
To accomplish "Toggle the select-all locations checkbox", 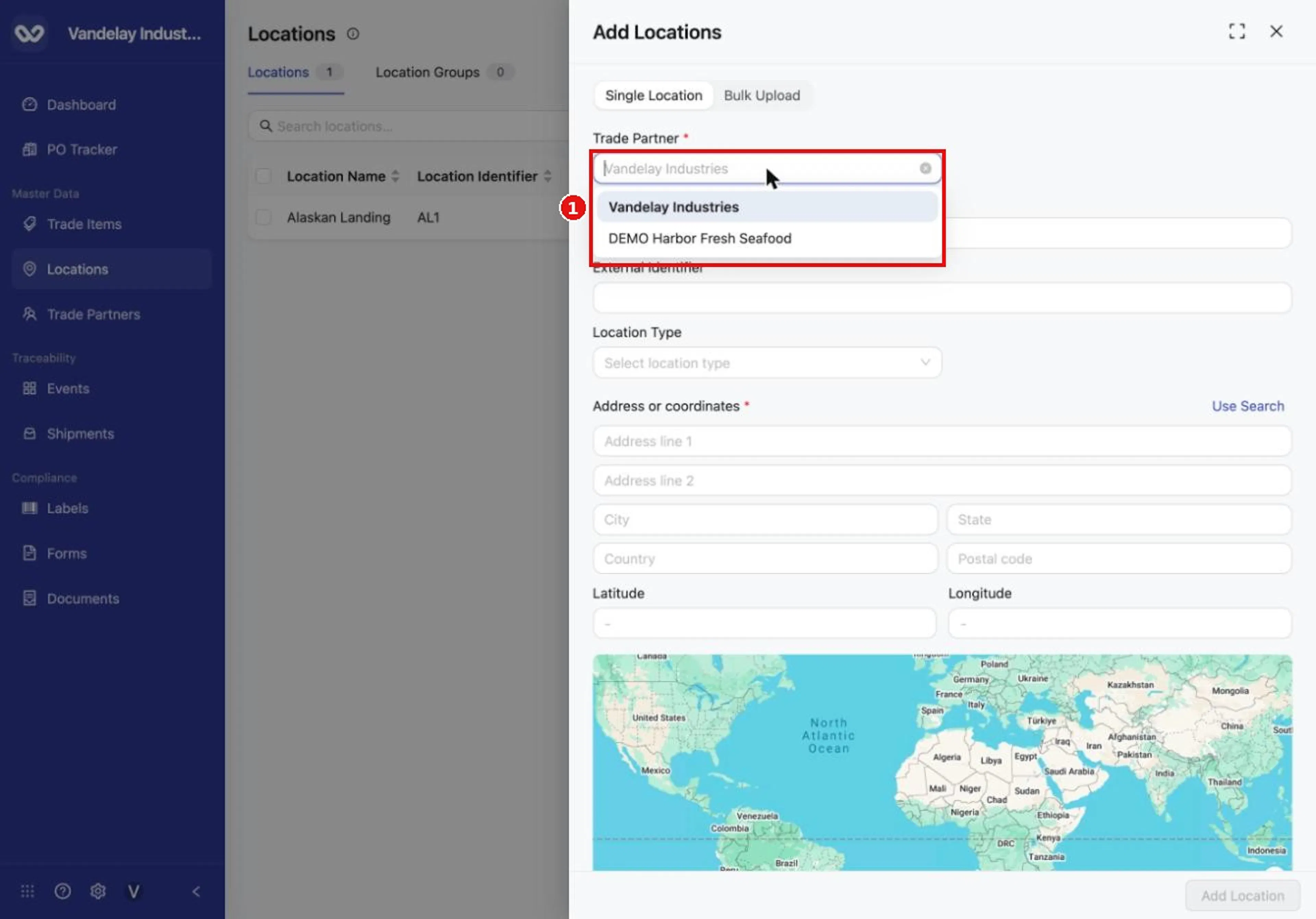I will coord(263,176).
